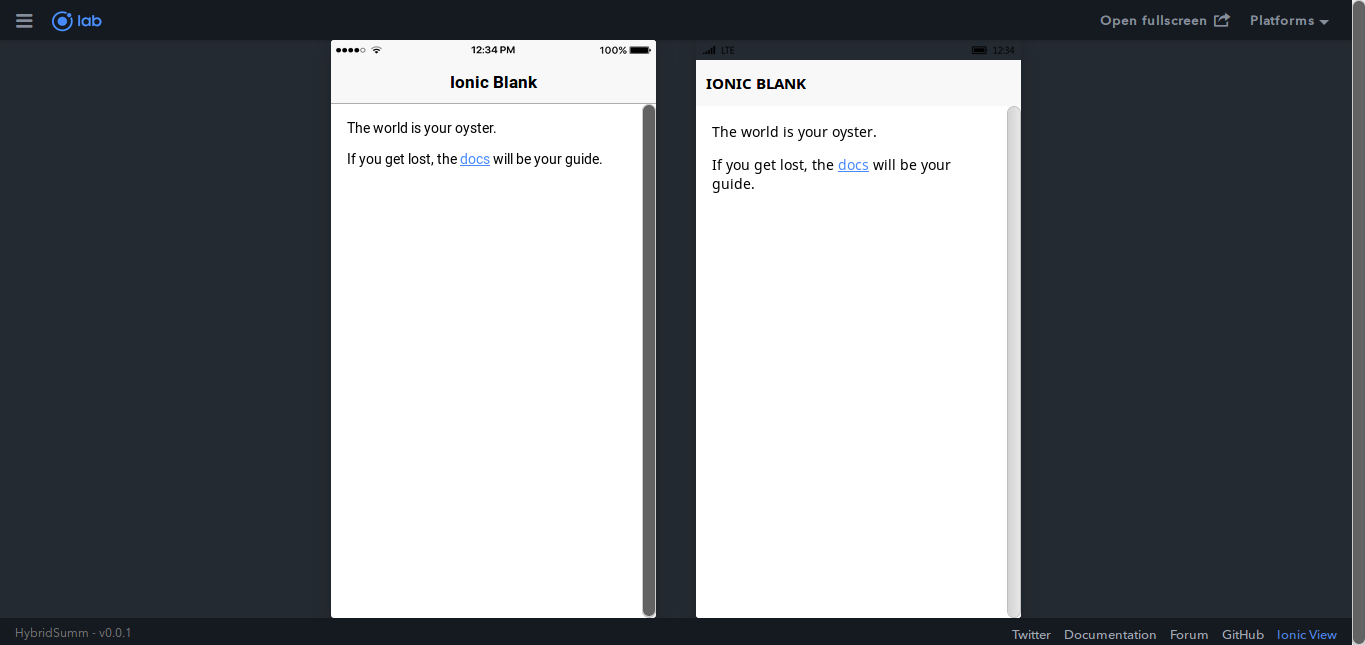
Task: Click the iOS wifi signal icon
Action: 377,50
